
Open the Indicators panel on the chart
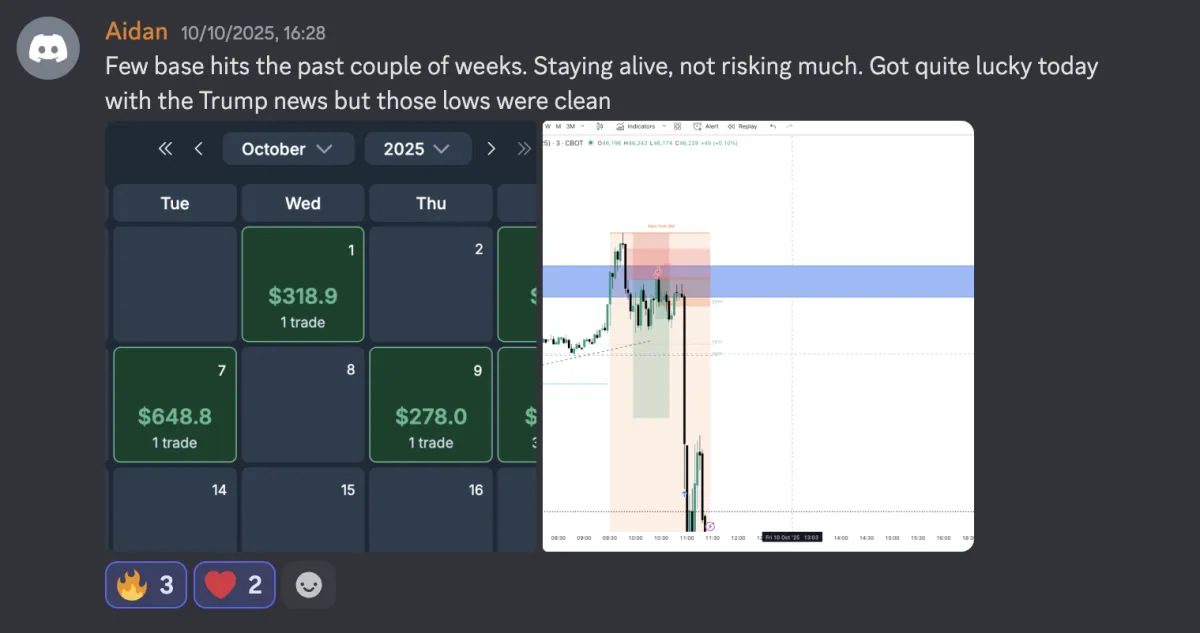click(x=636, y=127)
